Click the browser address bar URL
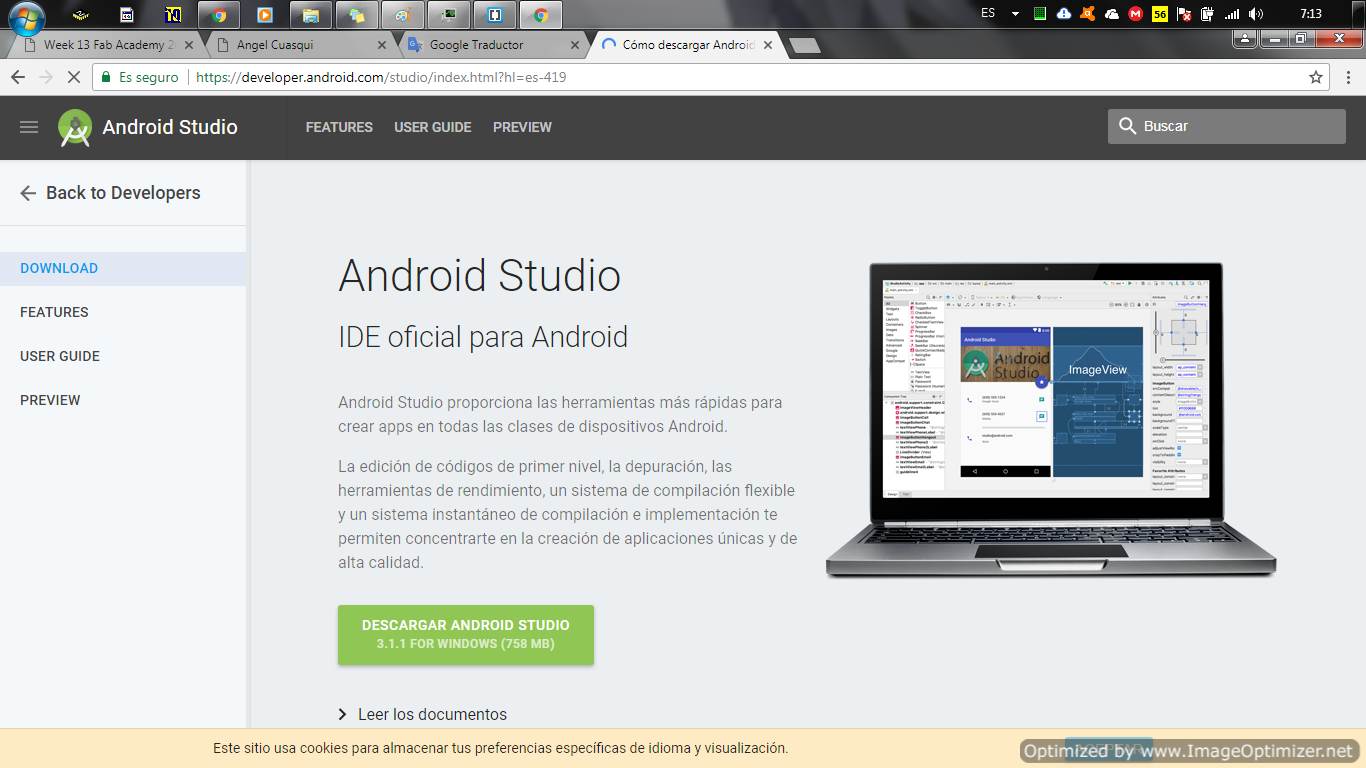 click(381, 77)
